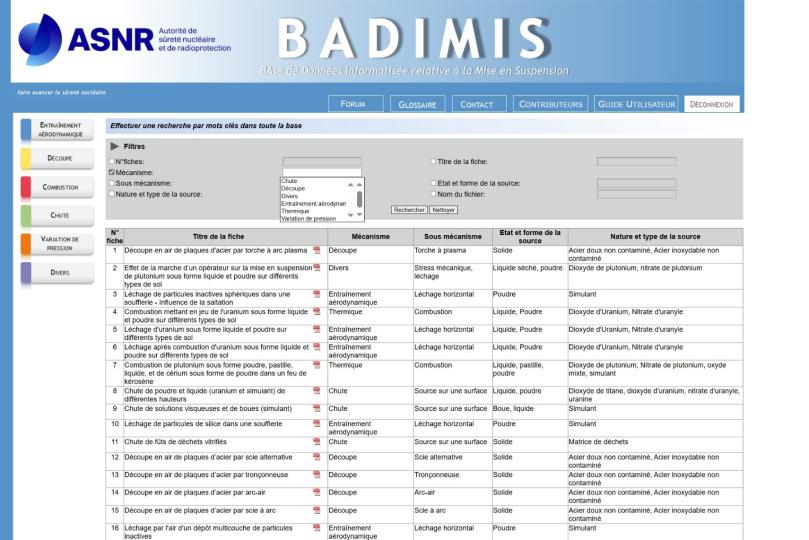This screenshot has width=809, height=540.
Task: Collapse the Filtres section triangle
Action: pos(115,146)
